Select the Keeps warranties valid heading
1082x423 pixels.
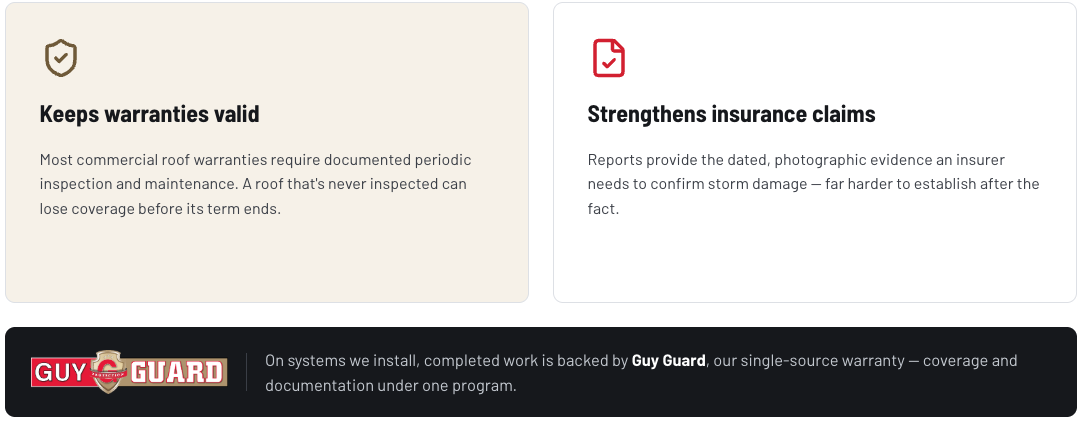coord(150,114)
